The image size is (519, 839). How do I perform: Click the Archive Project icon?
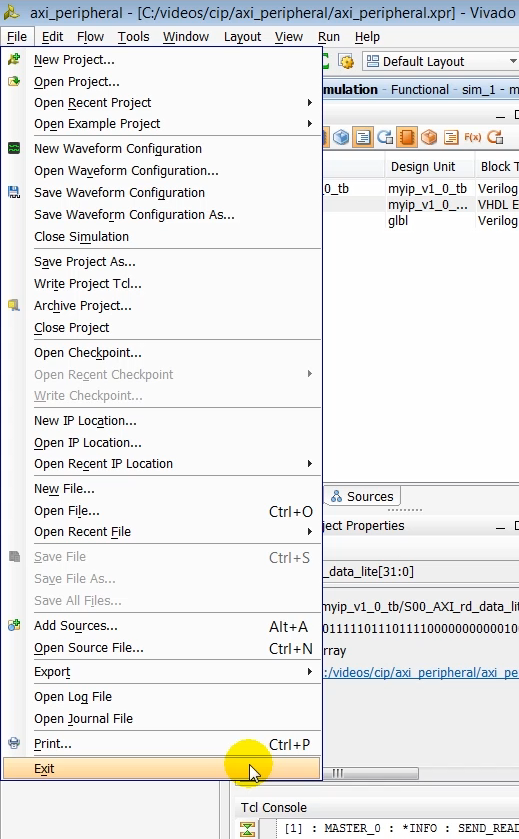14,306
